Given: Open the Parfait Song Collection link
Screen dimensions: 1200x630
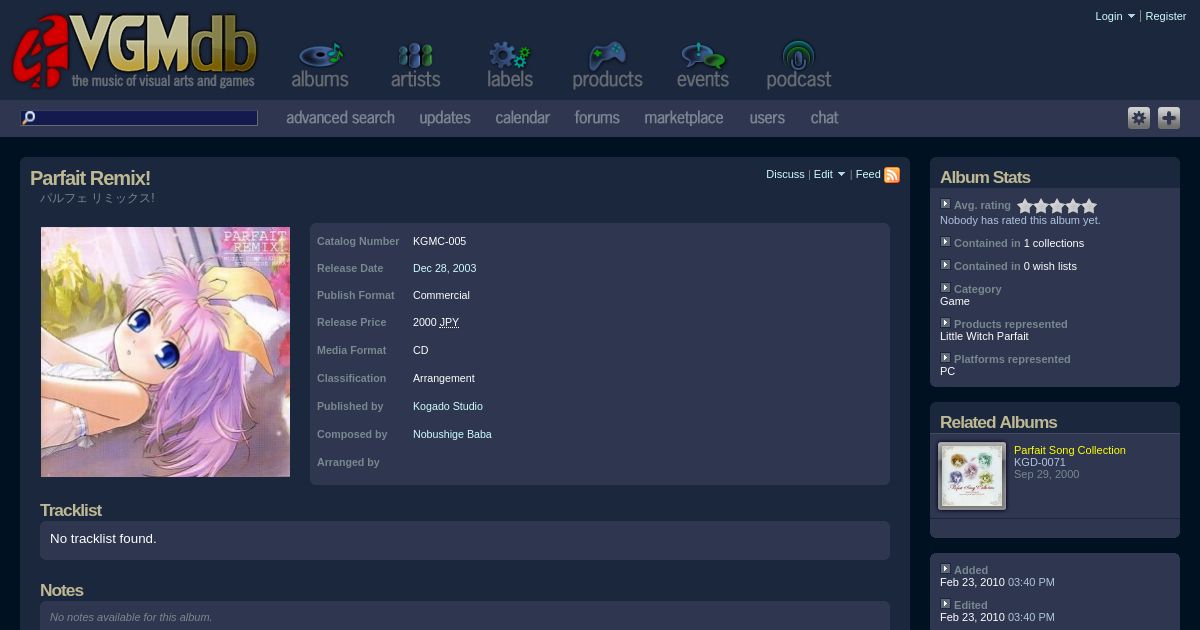Looking at the screenshot, I should (x=1069, y=450).
